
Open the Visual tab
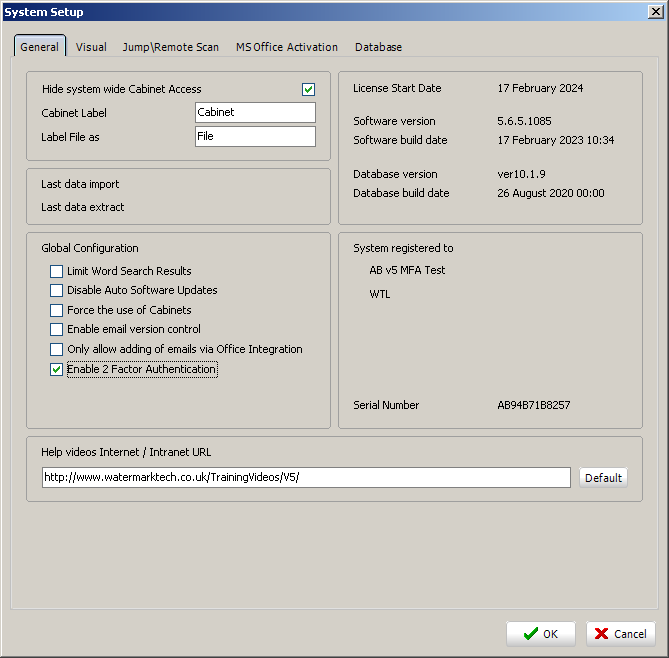pyautogui.click(x=91, y=47)
